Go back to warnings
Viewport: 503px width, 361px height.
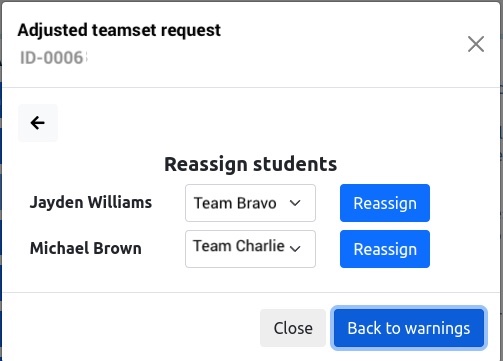[409, 328]
